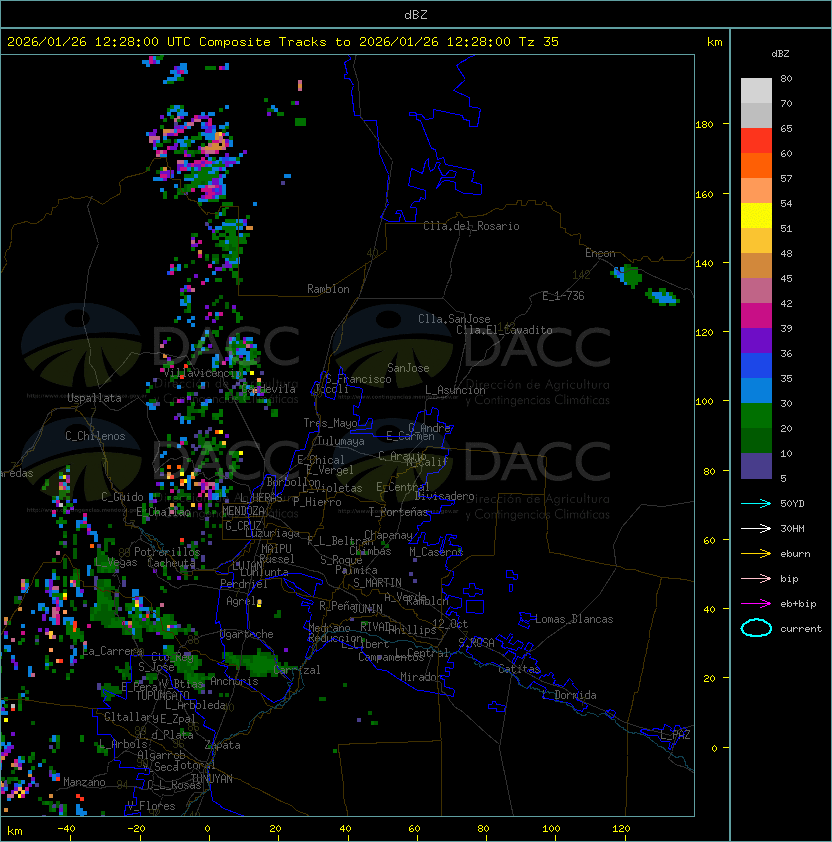Viewport: 832px width, 842px height.
Task: Click the 'Divisadero' place label
Action: point(445,496)
